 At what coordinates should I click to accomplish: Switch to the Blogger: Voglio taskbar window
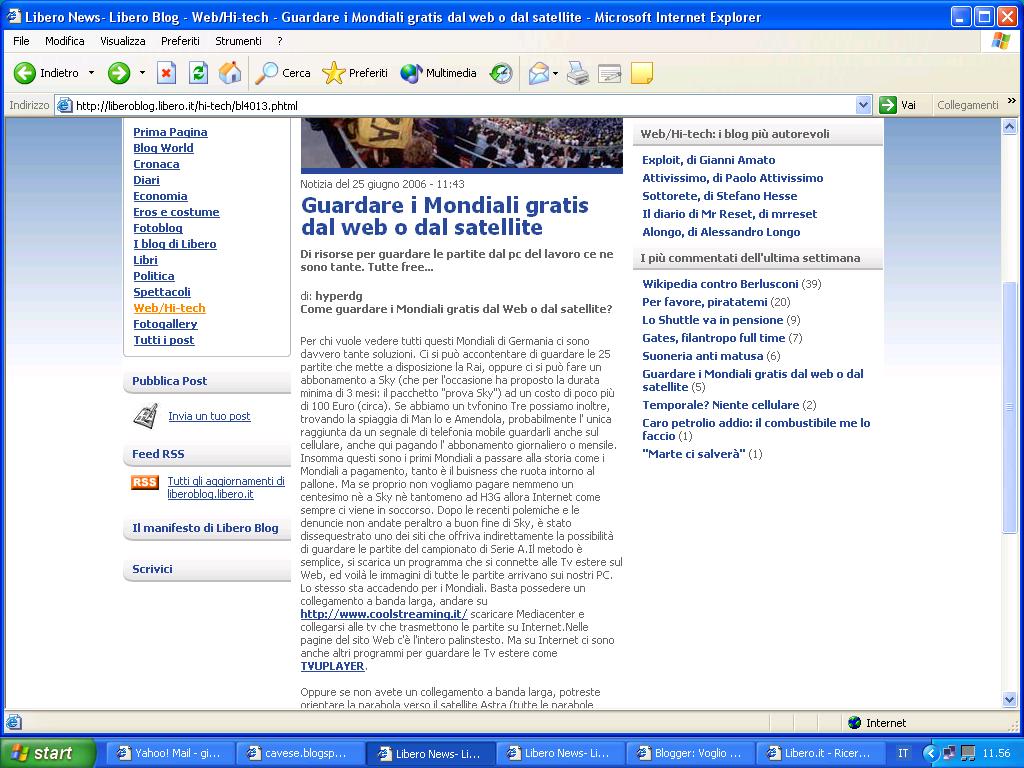[690, 753]
